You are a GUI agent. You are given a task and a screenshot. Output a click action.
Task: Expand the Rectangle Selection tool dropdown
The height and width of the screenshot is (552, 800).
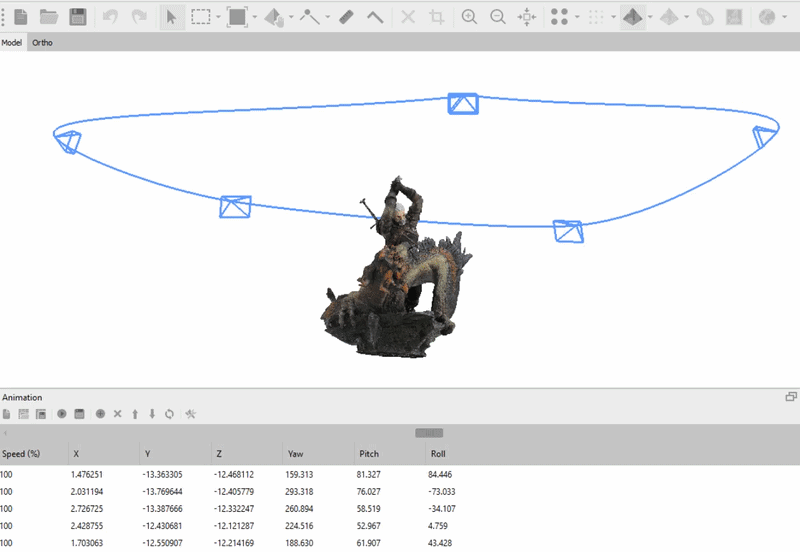(x=218, y=17)
